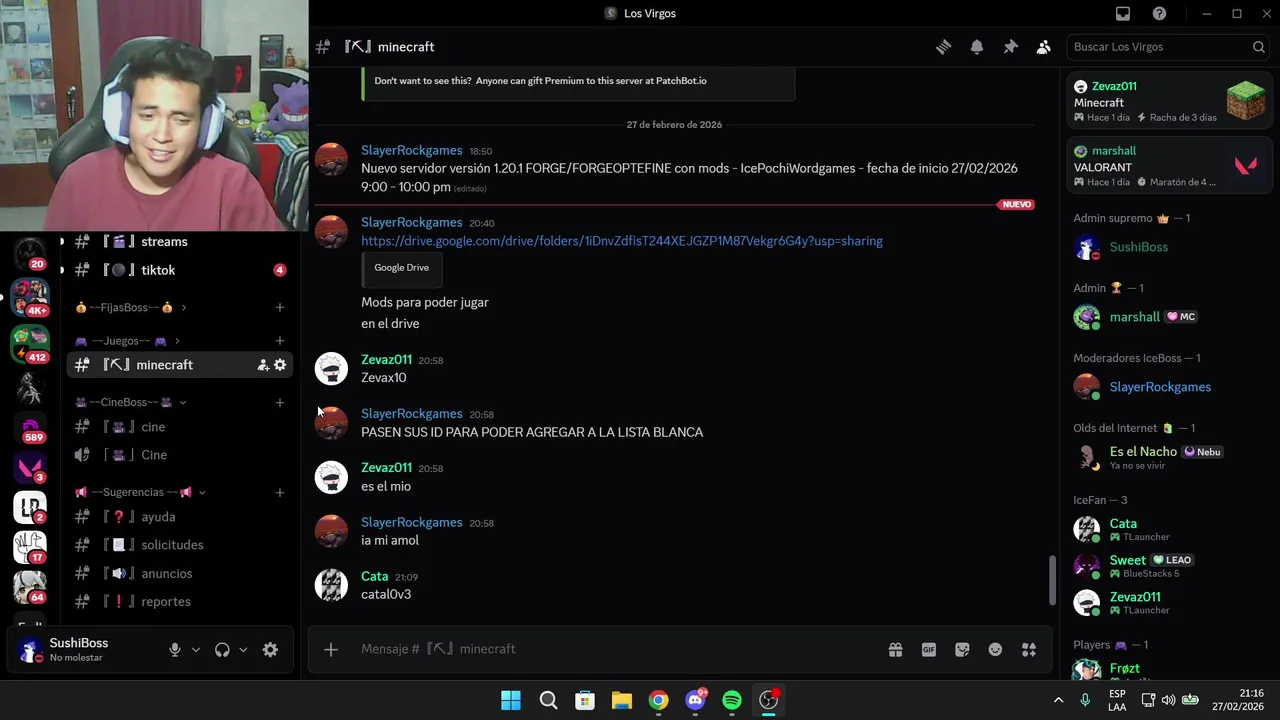This screenshot has width=1280, height=720.
Task: Open the Discord help icon
Action: click(x=1159, y=13)
